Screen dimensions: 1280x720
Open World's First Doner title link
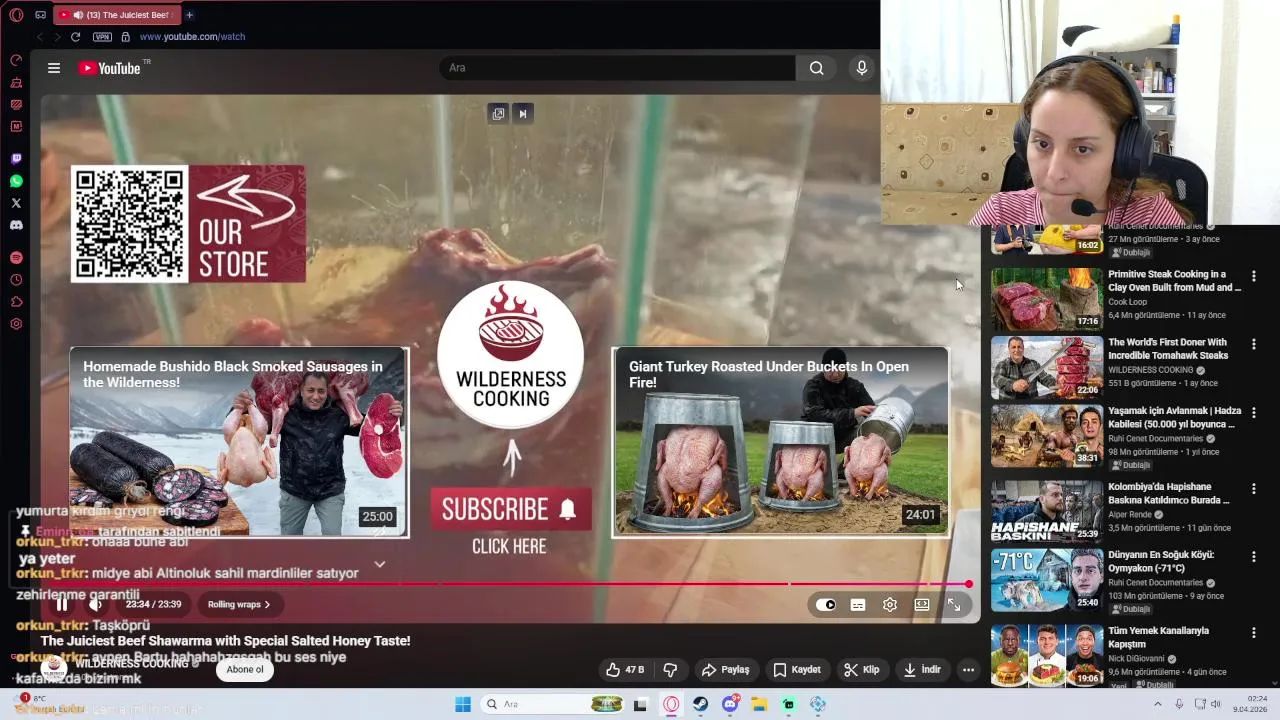coord(1168,349)
